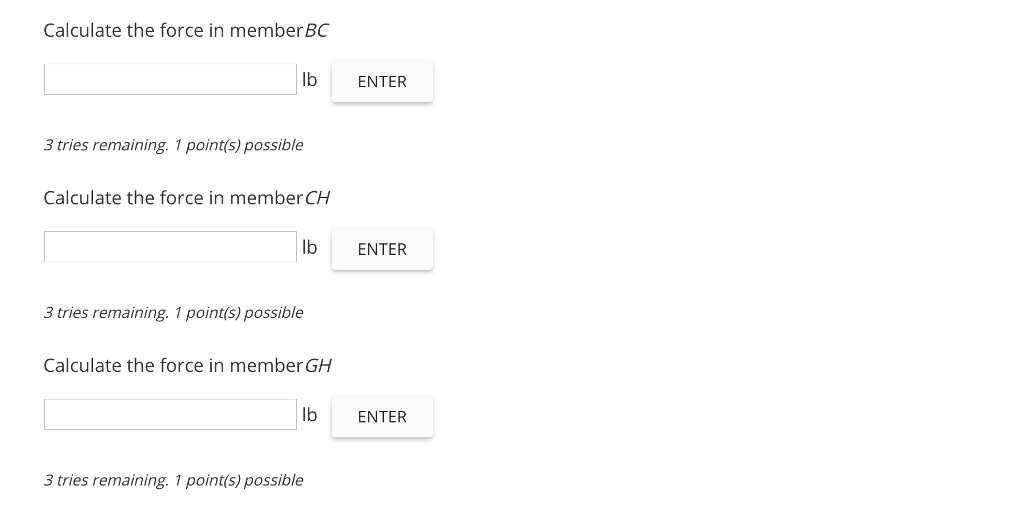Click the italic member name GH
1024x528 pixels.
[x=318, y=366]
